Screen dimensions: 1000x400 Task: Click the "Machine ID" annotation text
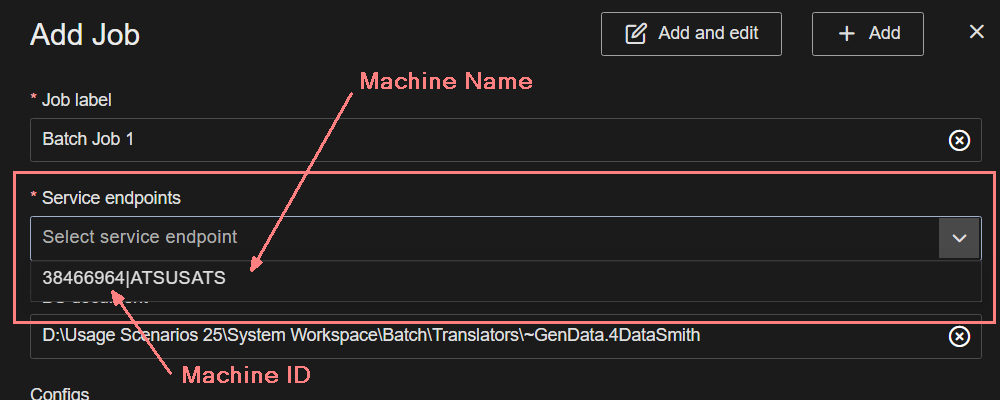246,376
